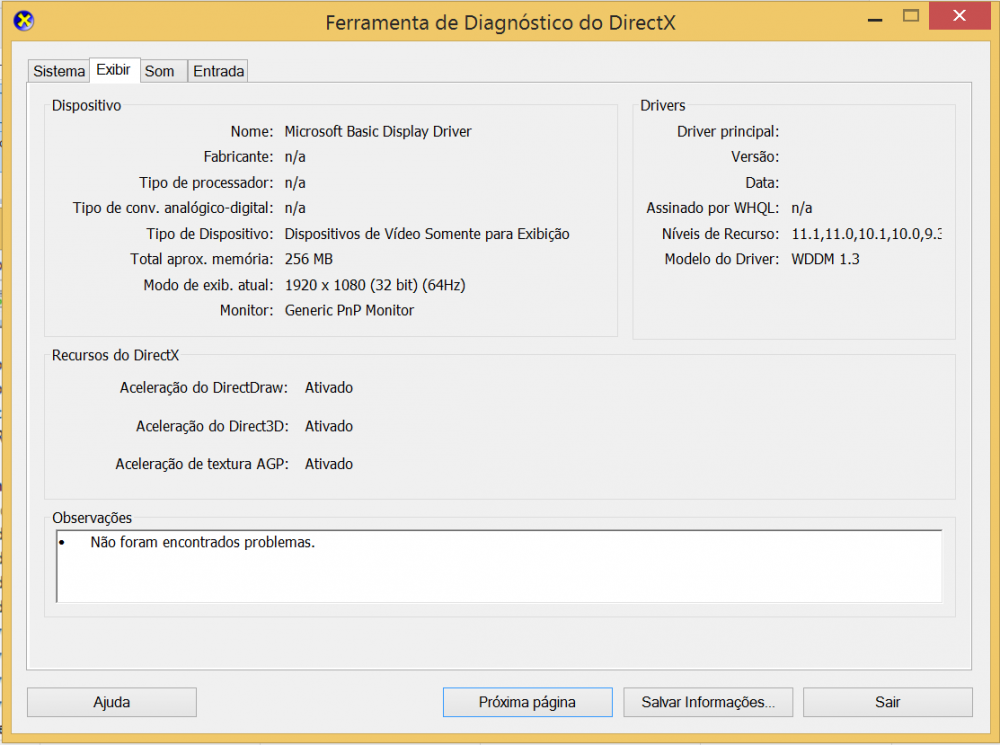Click the '256 MB' memory value
The width and height of the screenshot is (1000, 745).
coord(309,259)
